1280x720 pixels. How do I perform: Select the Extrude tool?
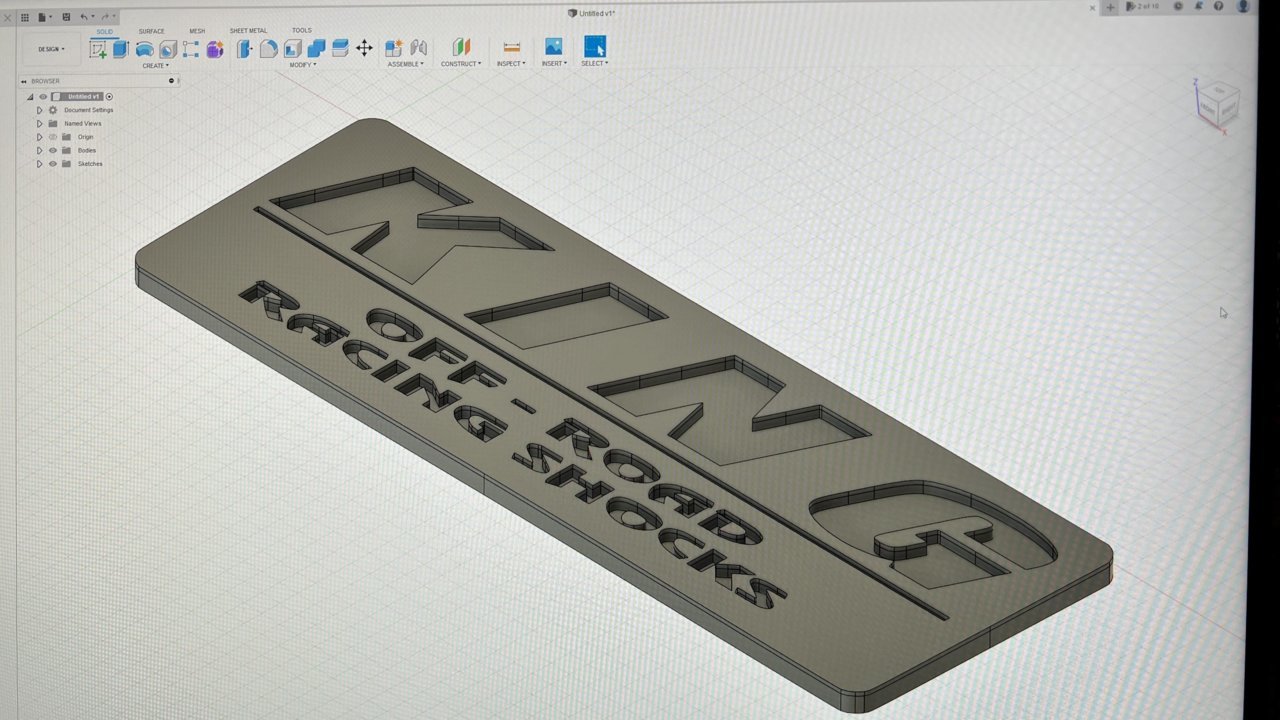coord(121,49)
